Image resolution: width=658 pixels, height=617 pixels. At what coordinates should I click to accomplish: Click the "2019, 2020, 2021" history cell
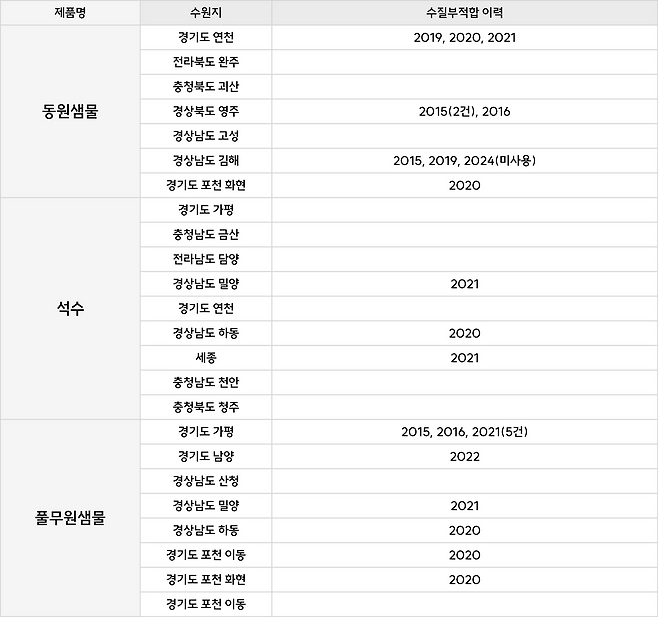(x=464, y=38)
